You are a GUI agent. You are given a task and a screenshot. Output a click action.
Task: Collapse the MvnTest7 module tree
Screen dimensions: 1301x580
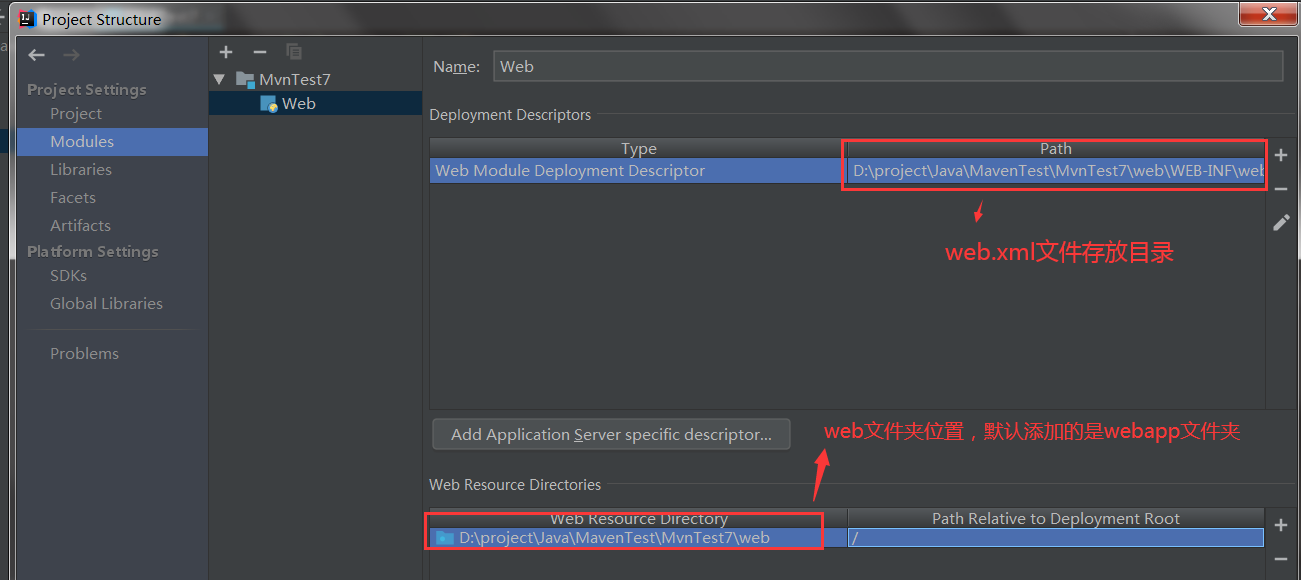219,79
